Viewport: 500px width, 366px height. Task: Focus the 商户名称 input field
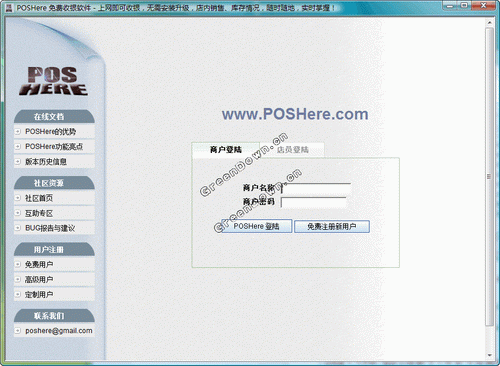pyautogui.click(x=316, y=188)
